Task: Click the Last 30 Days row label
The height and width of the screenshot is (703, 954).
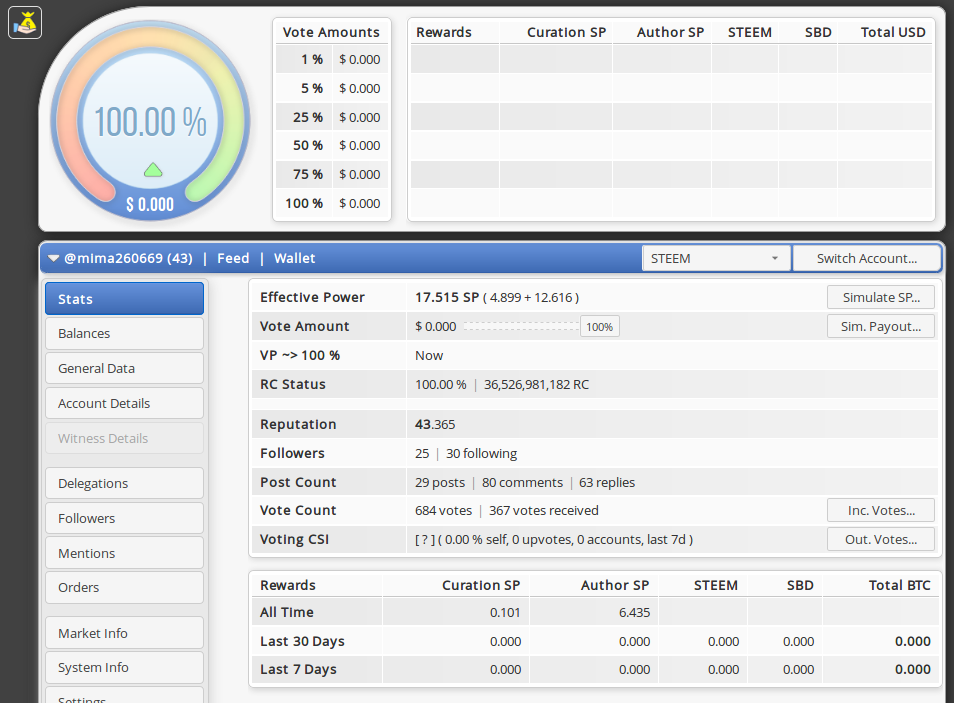Action: tap(302, 641)
